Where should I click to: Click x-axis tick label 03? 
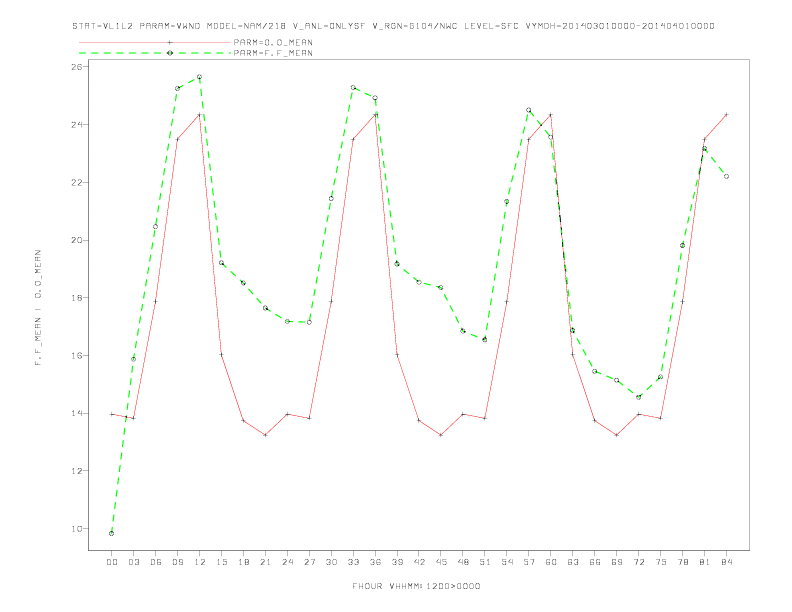[x=133, y=562]
